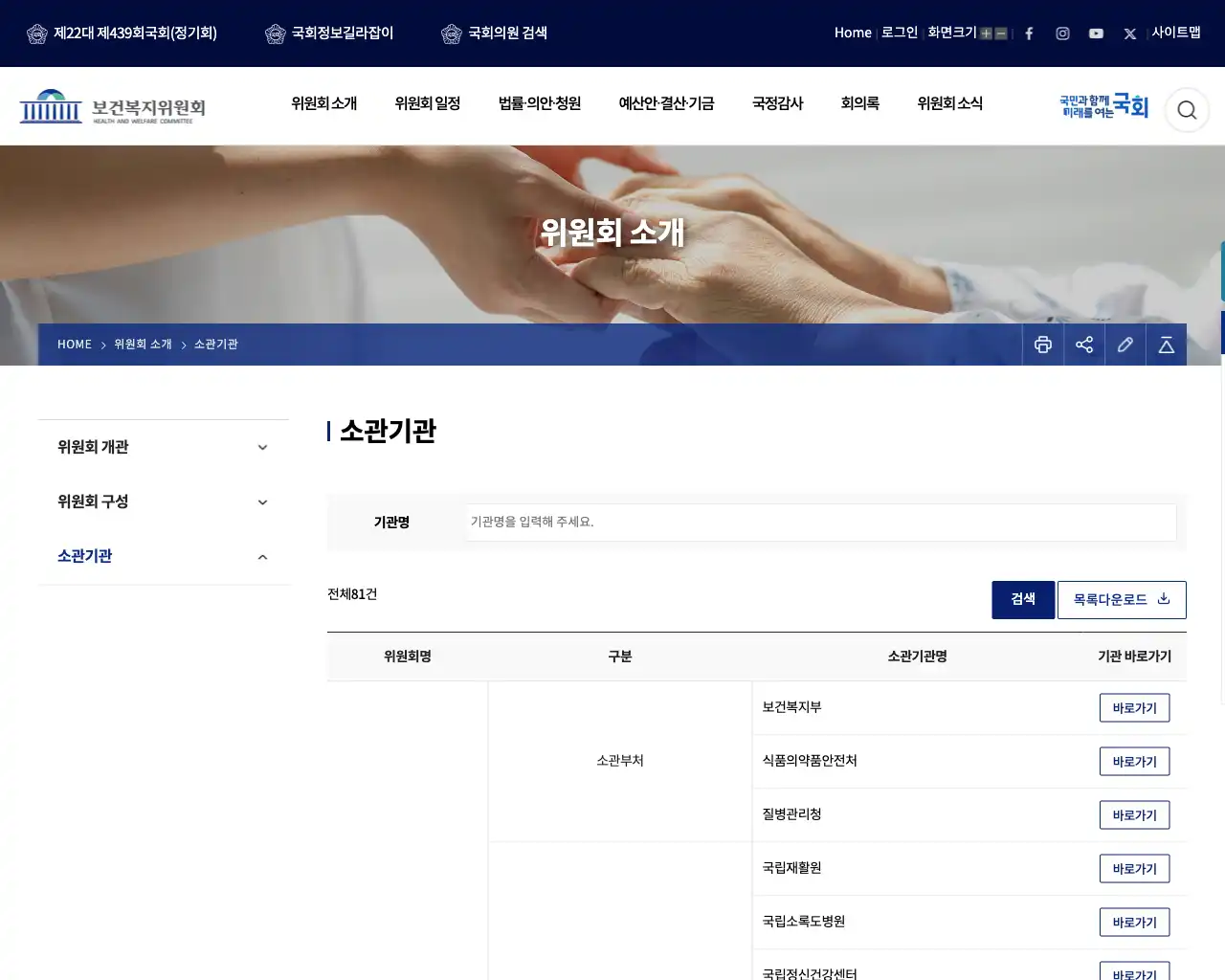Click the 국민과 함께 미래를 여는 국회 logo
This screenshot has height=980, width=1225.
tap(1103, 106)
